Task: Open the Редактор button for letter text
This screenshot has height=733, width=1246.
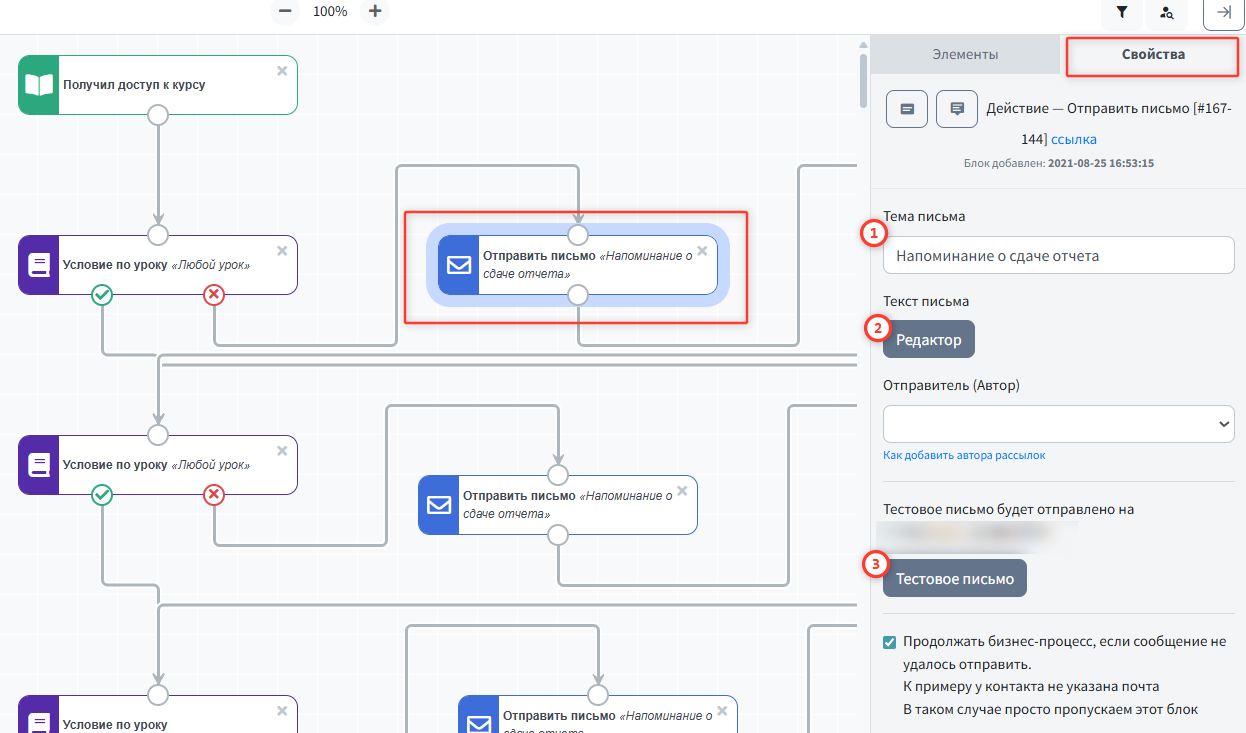Action: (928, 340)
